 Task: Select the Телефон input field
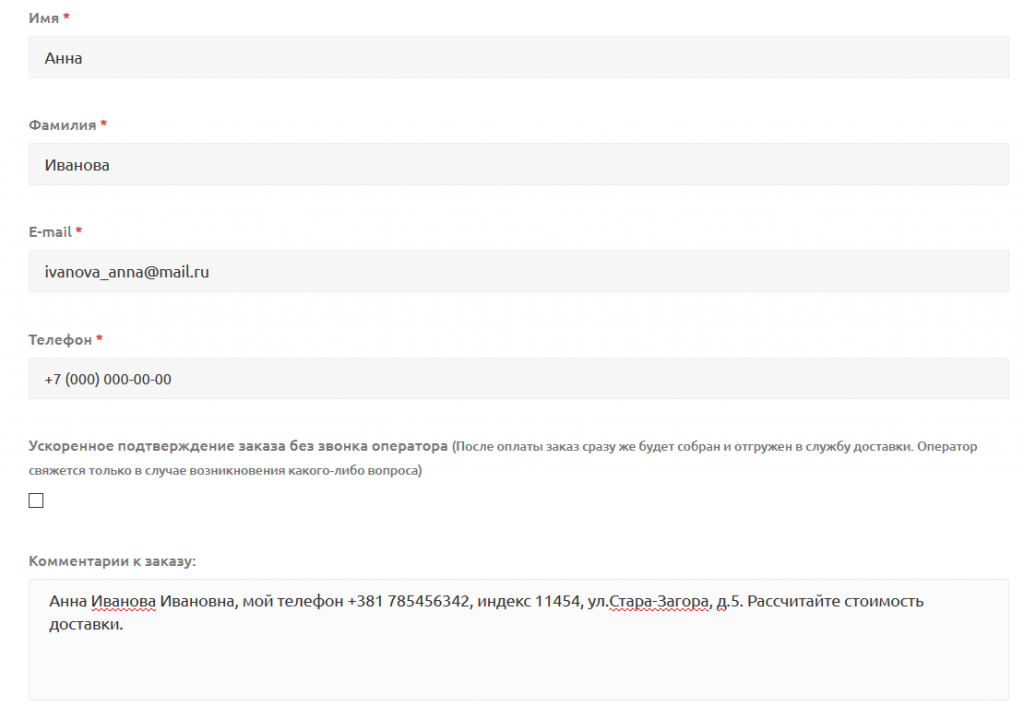pos(519,378)
